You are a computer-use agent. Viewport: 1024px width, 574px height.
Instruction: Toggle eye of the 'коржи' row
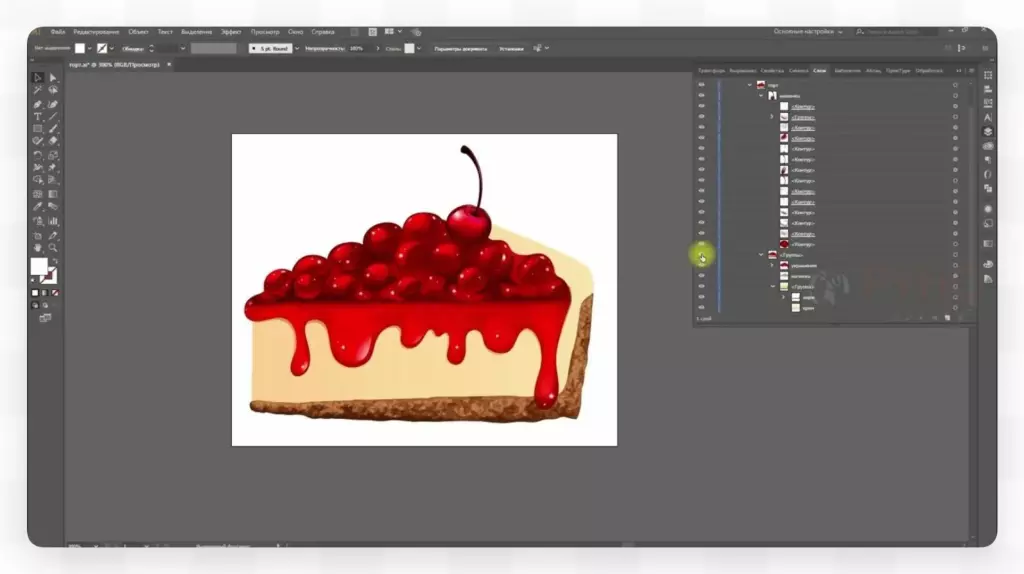[x=701, y=297]
